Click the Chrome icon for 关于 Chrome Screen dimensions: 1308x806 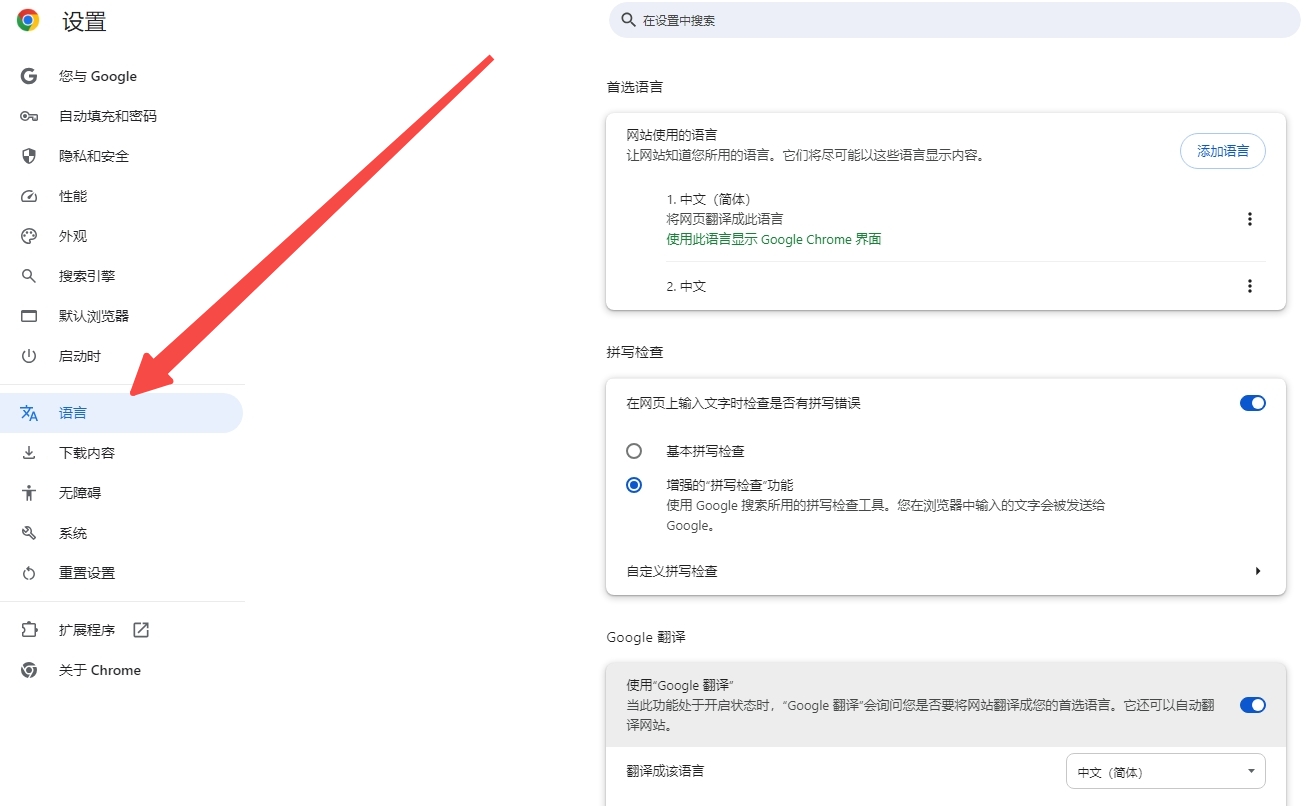click(x=29, y=670)
